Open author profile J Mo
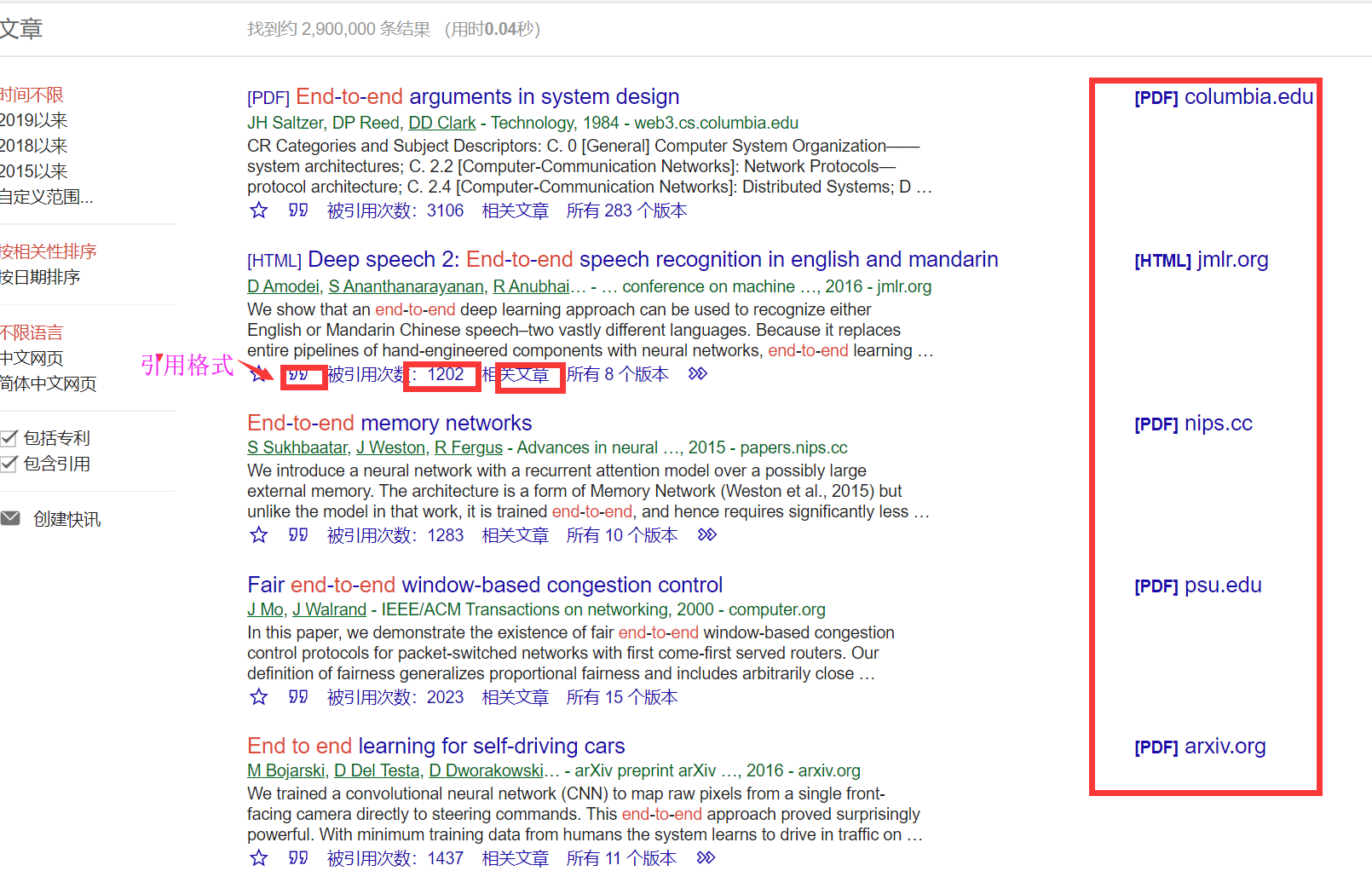Image resolution: width=1372 pixels, height=877 pixels. [266, 609]
